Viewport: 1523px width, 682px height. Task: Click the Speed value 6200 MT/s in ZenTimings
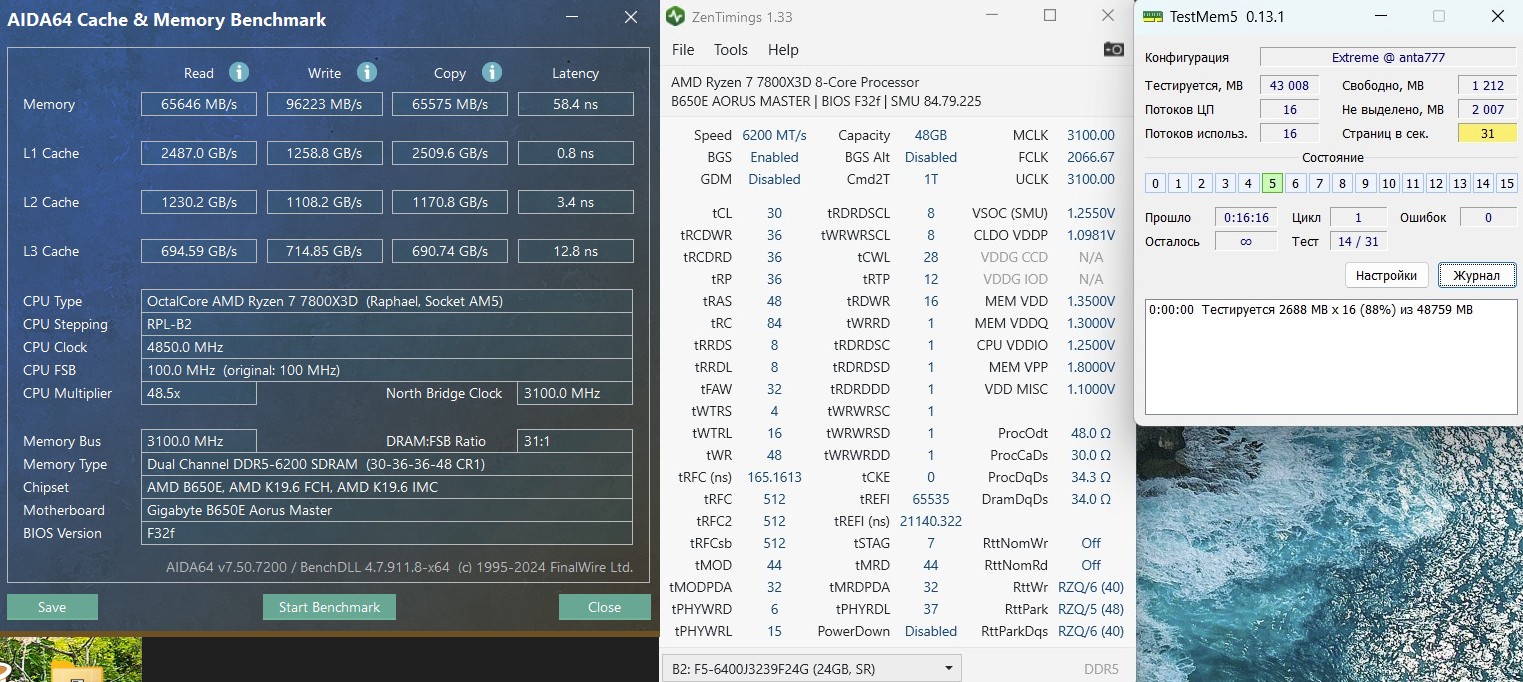[x=774, y=135]
